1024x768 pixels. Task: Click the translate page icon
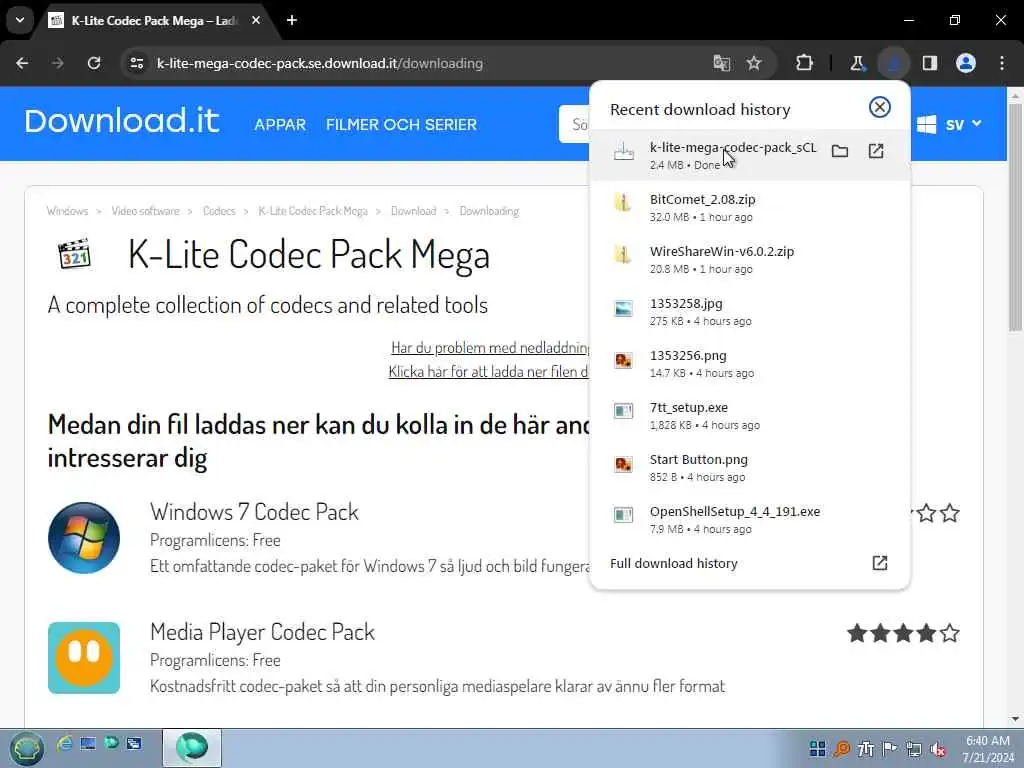722,63
